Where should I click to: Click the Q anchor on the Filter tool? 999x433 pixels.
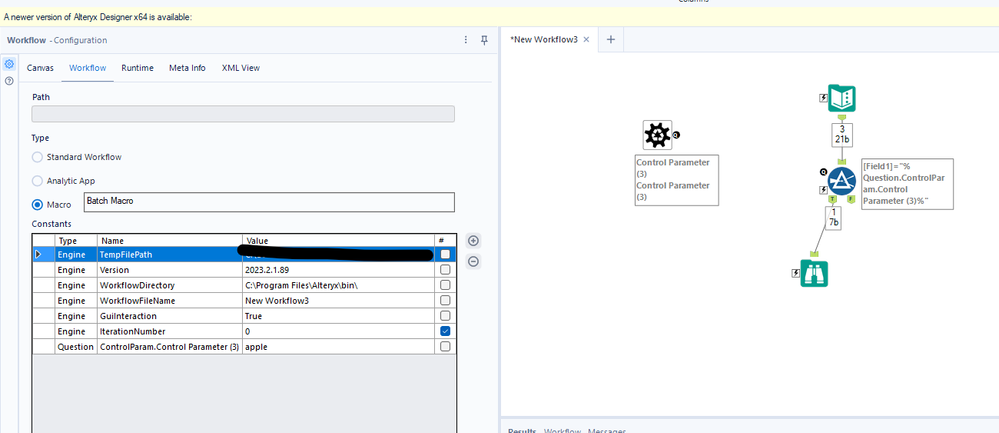824,172
